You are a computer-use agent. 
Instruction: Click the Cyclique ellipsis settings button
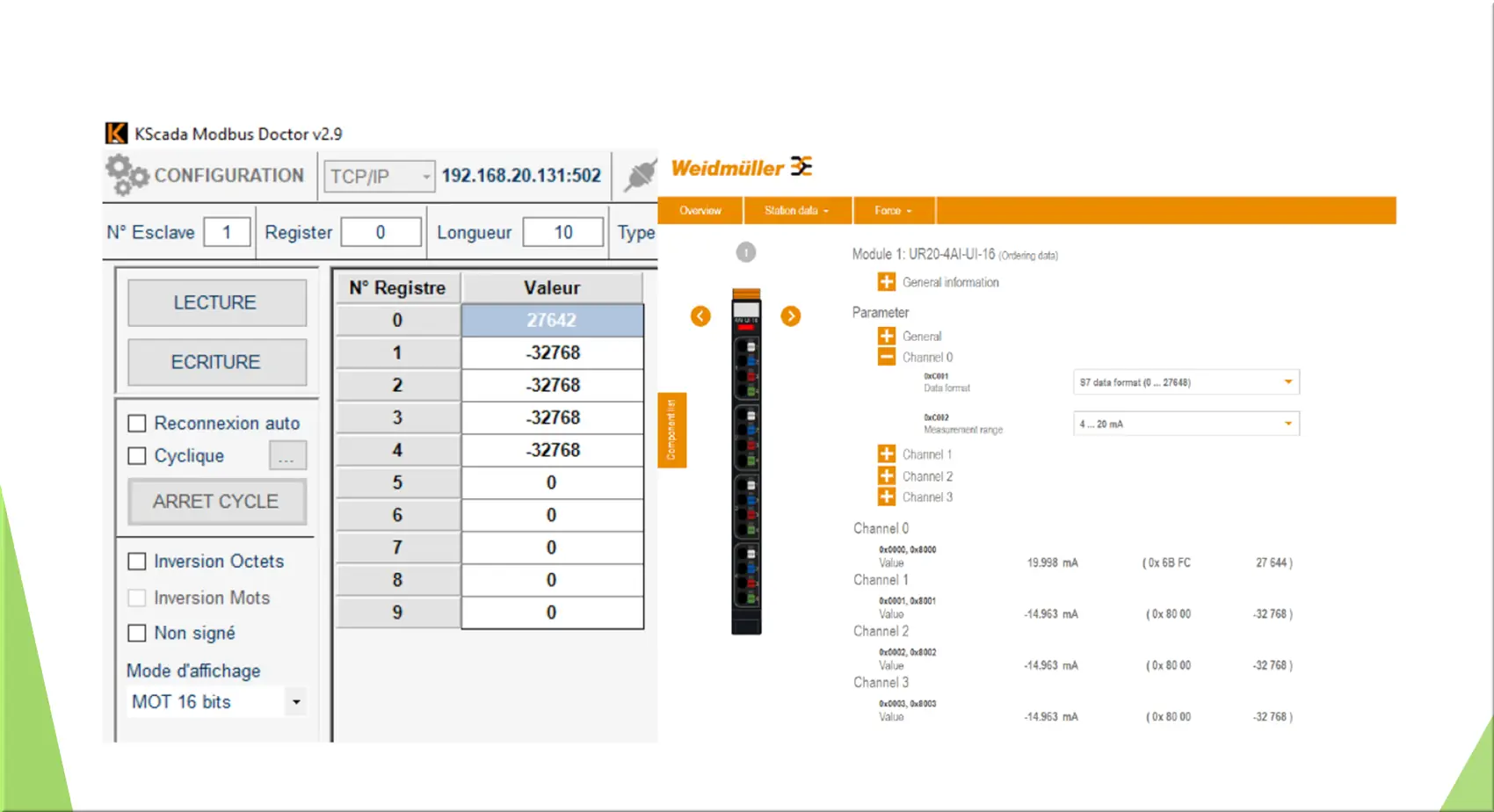(x=287, y=456)
